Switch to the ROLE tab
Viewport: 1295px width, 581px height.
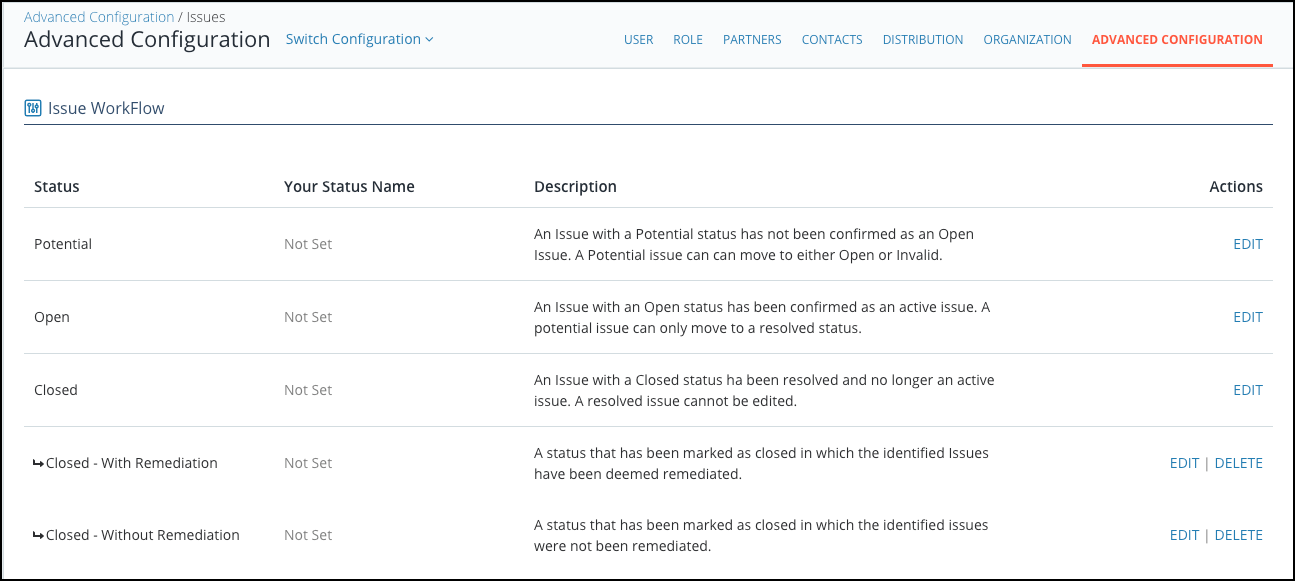[x=688, y=40]
